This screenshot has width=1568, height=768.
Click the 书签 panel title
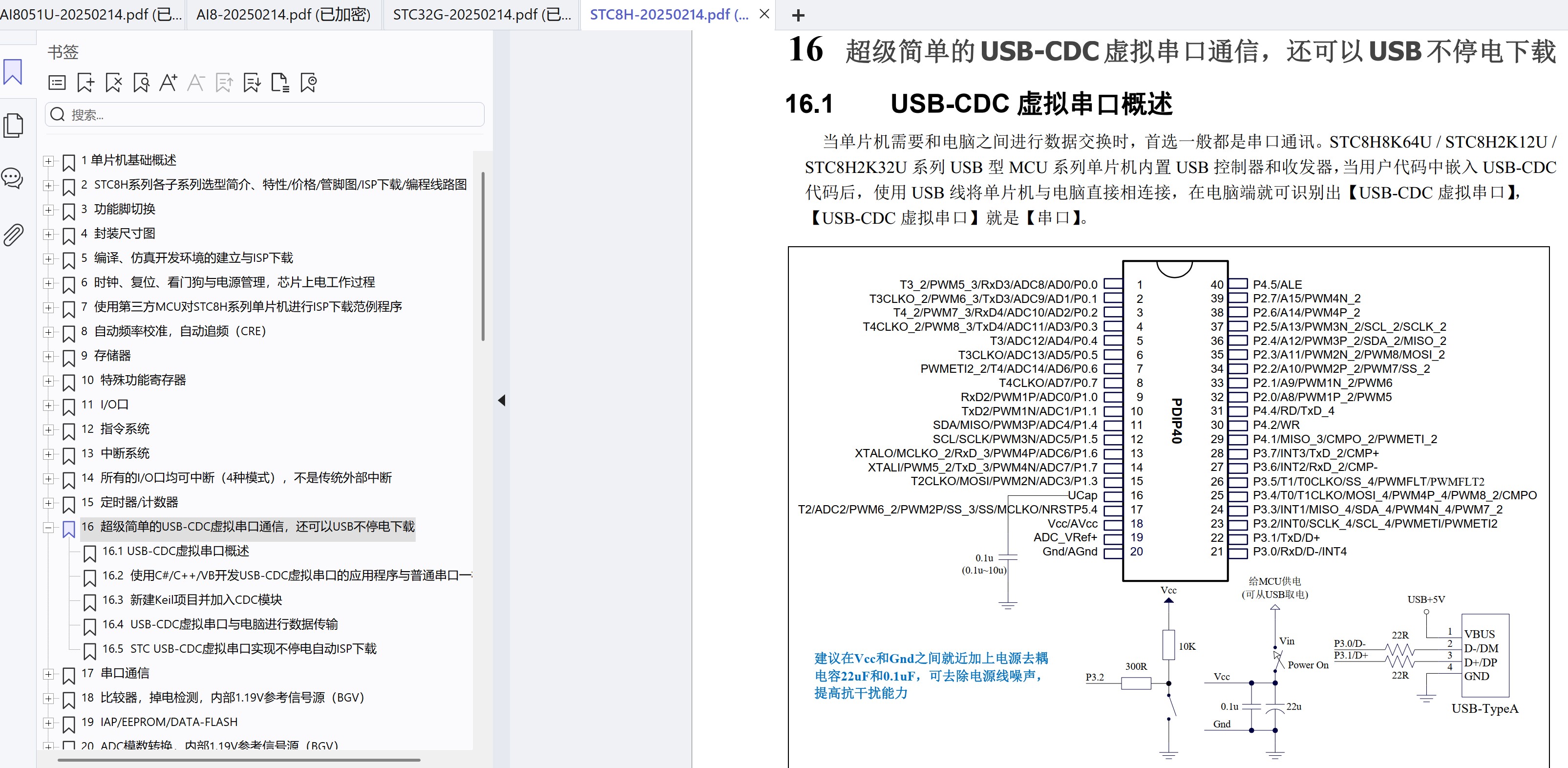tap(64, 52)
